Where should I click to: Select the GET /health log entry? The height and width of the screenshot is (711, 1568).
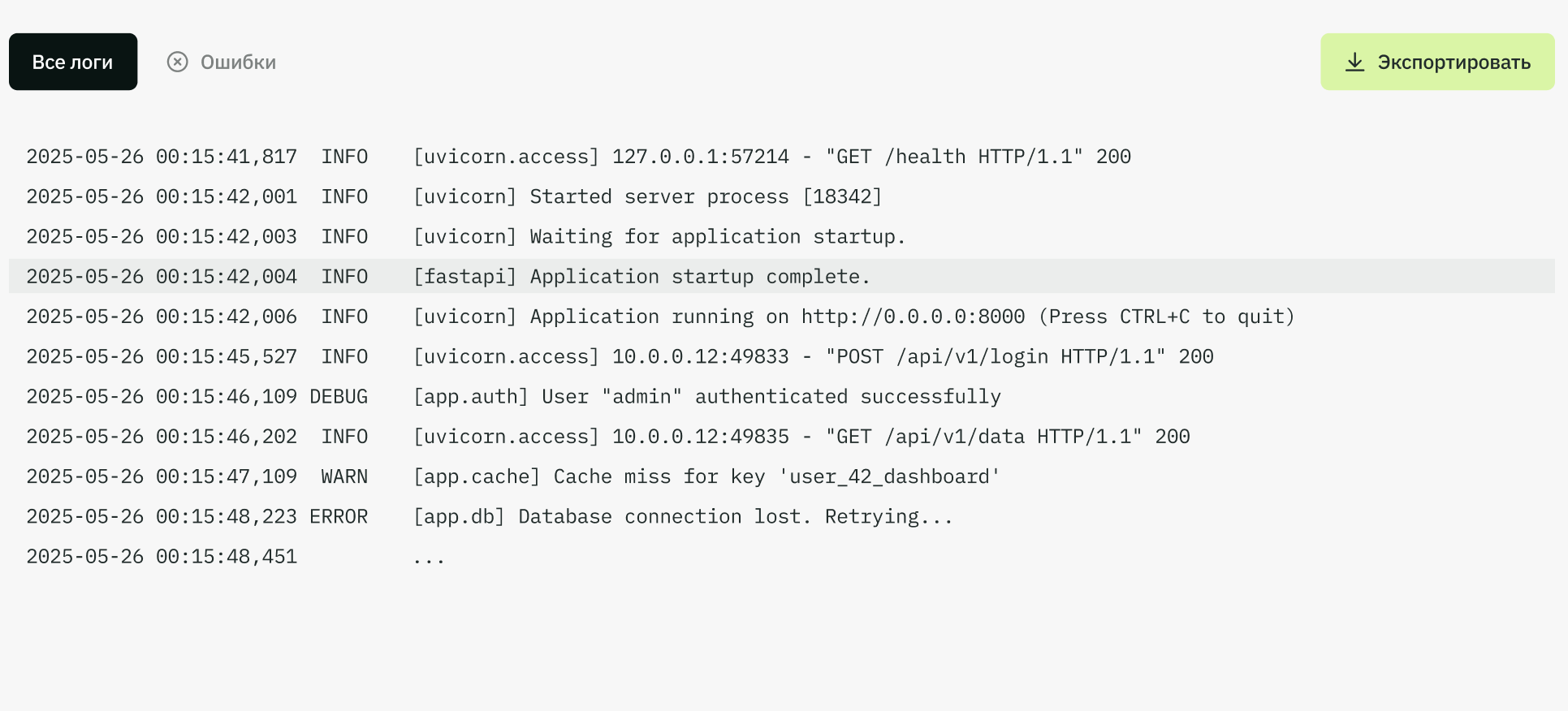coord(782,156)
